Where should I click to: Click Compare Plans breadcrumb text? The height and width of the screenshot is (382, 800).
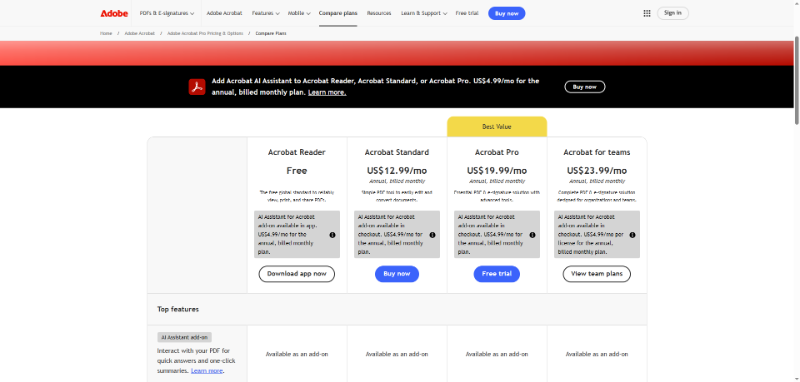tap(271, 33)
